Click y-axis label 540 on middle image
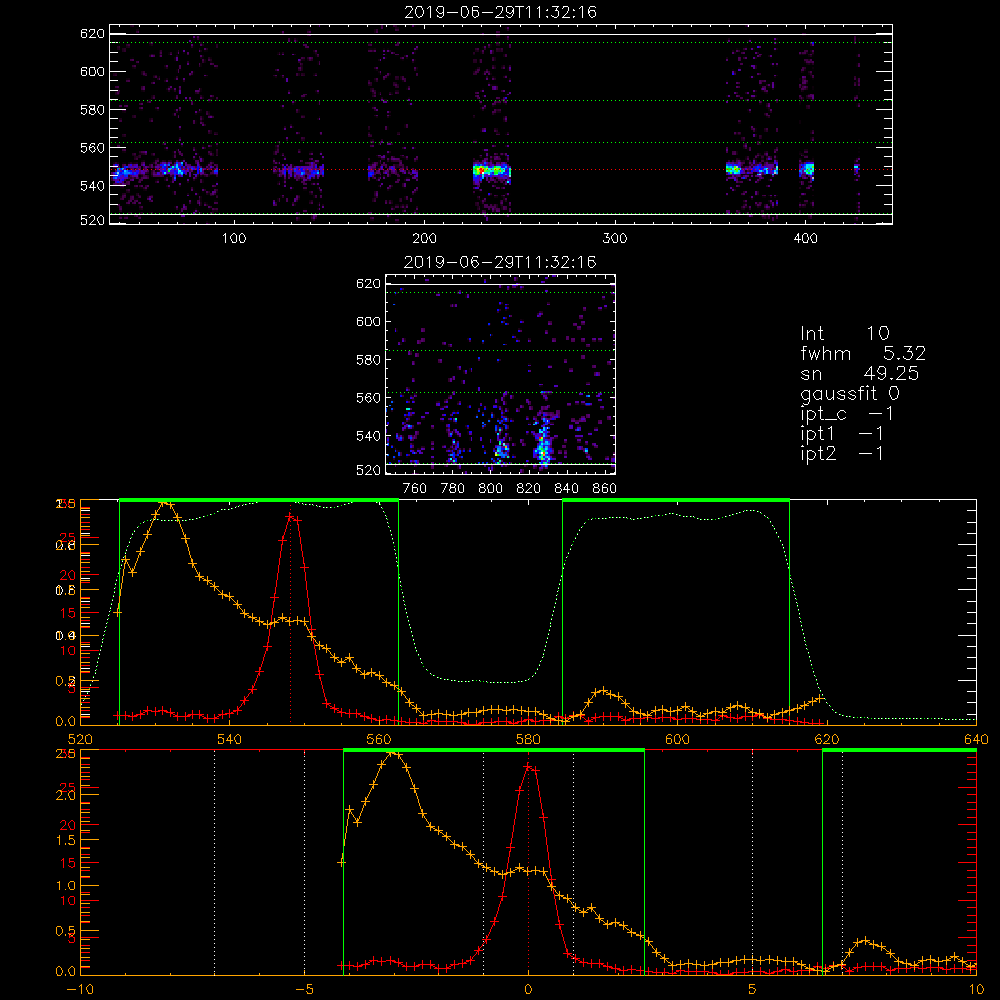This screenshot has height=1000, width=1000. click(x=369, y=436)
